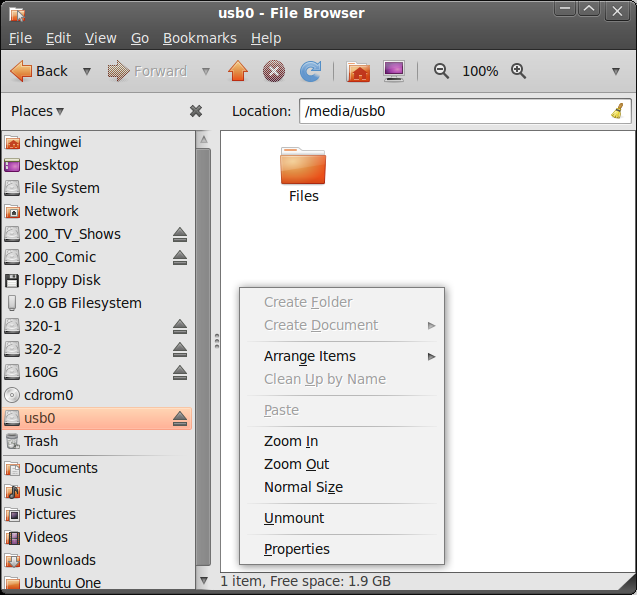This screenshot has width=637, height=595.
Task: Open Network in the sidebar
Action: click(98, 211)
